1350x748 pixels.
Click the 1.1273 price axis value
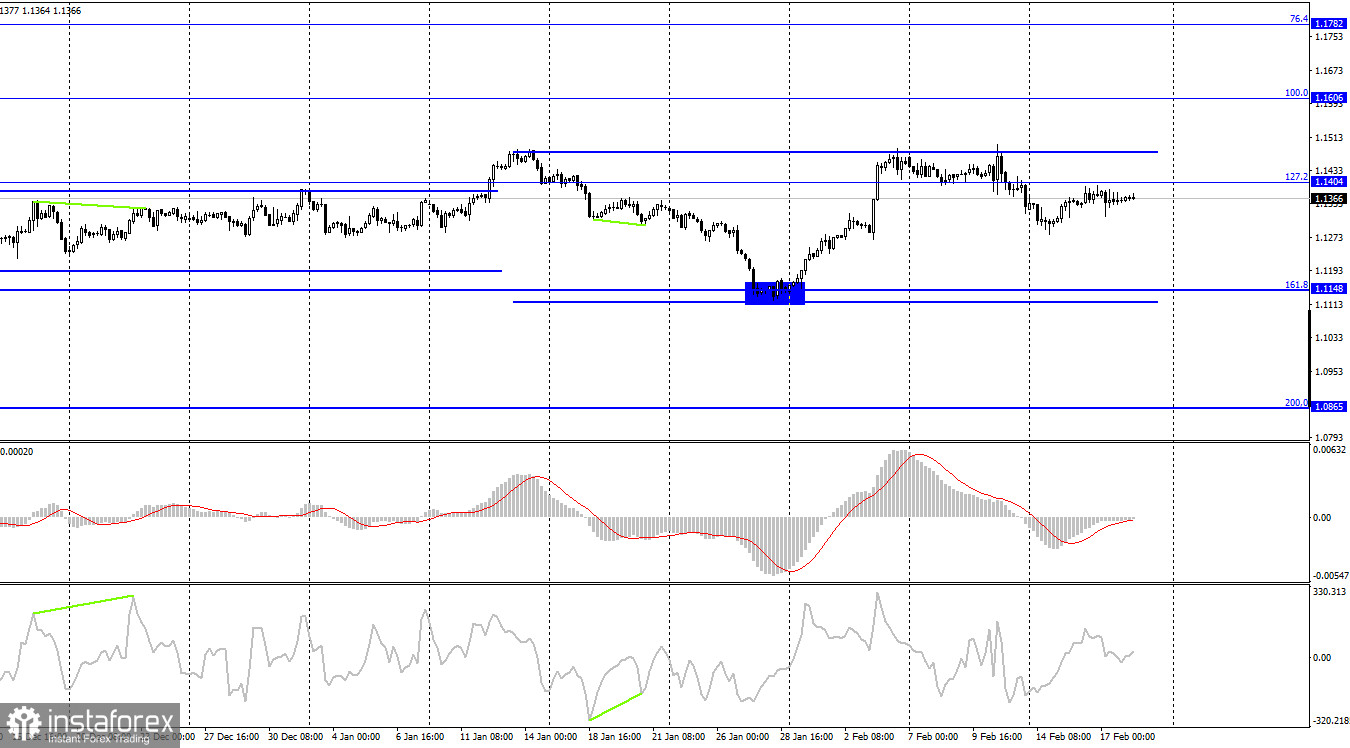pyautogui.click(x=1330, y=238)
